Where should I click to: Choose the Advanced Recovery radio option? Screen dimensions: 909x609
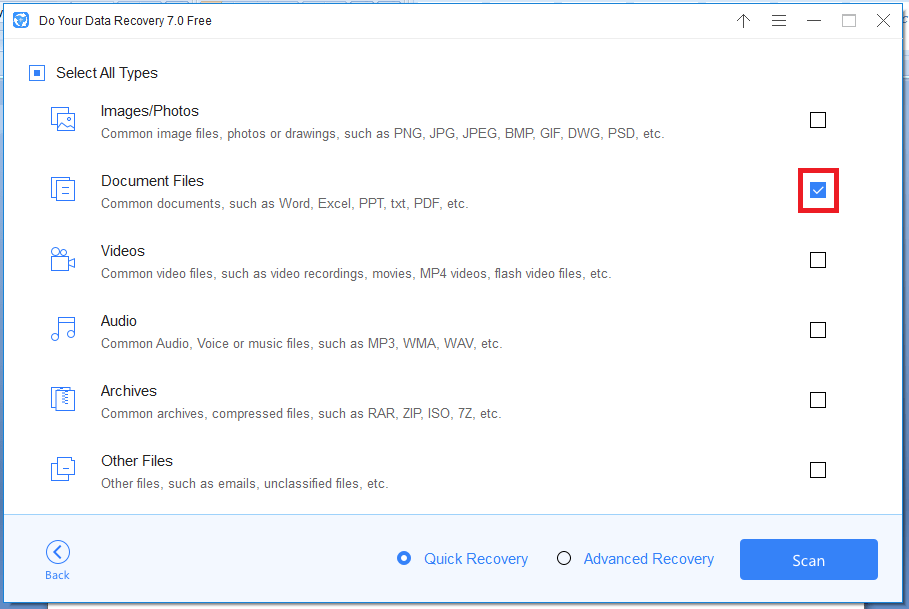(563, 559)
